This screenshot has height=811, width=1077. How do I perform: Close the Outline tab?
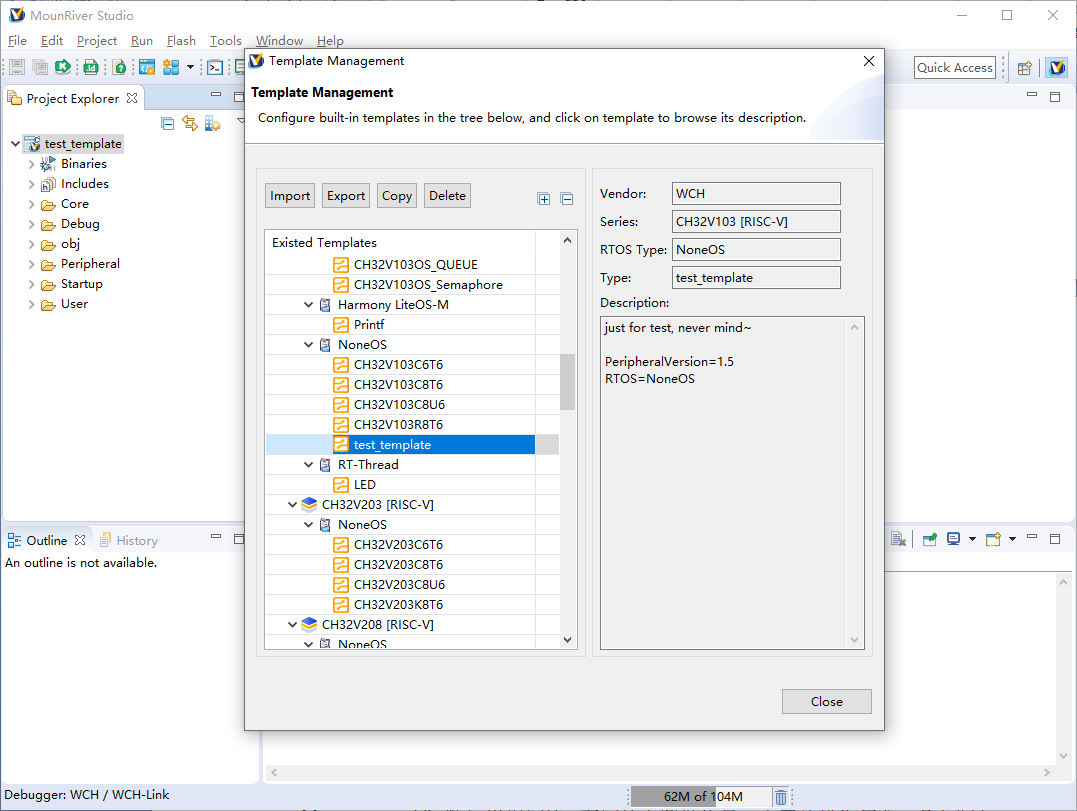80,540
